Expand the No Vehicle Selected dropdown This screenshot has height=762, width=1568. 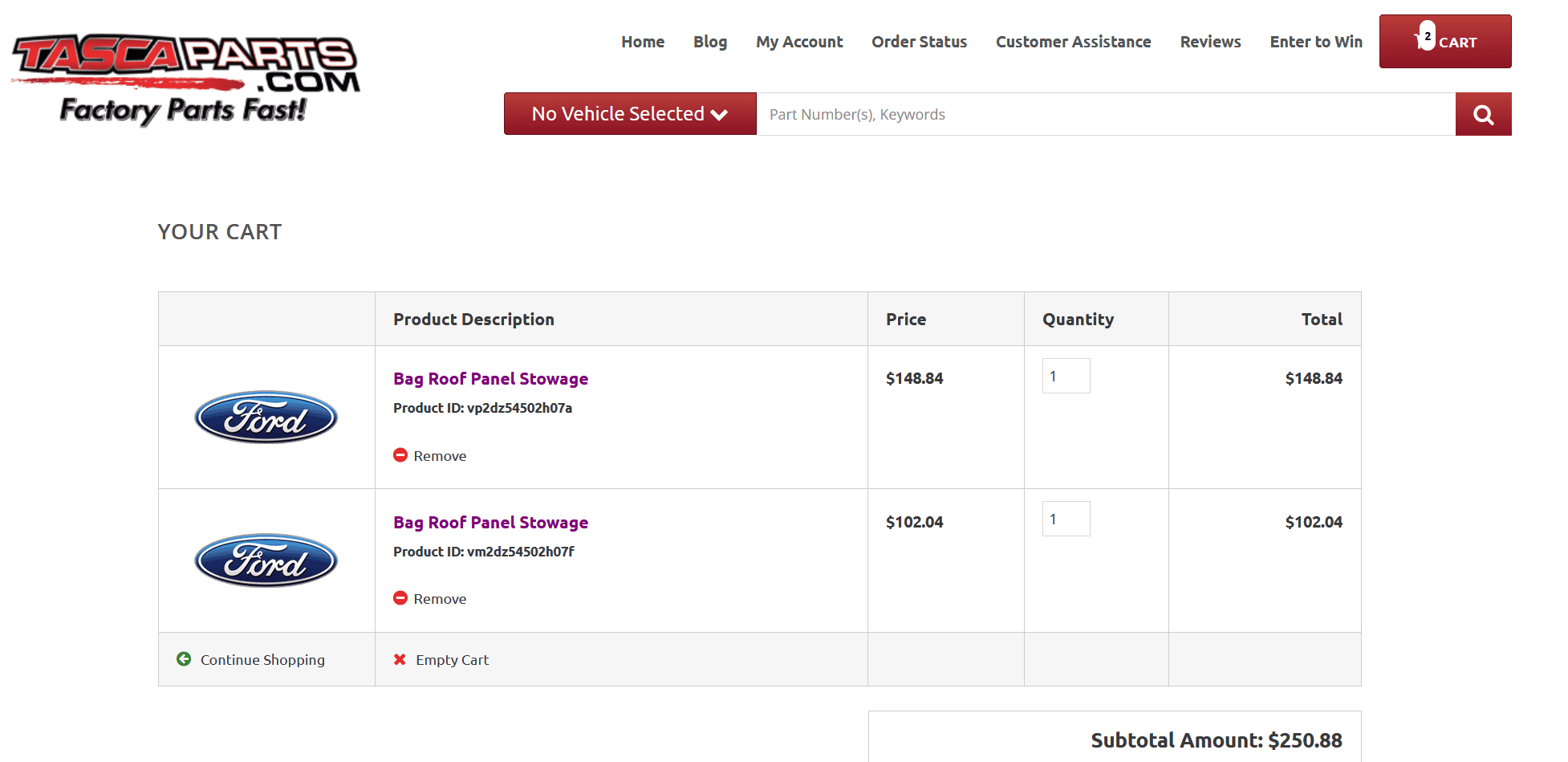click(630, 114)
